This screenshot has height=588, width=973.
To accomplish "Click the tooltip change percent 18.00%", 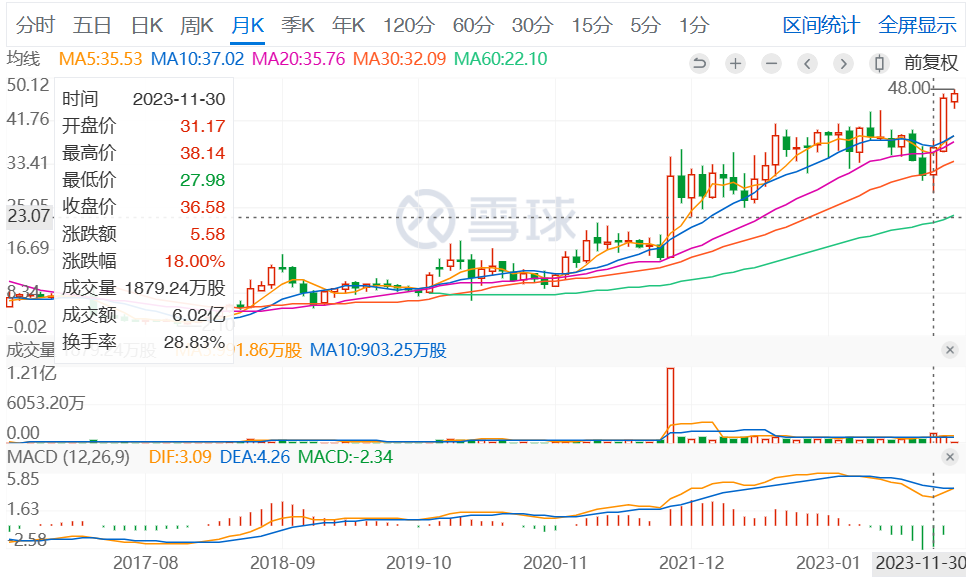I will [x=195, y=261].
